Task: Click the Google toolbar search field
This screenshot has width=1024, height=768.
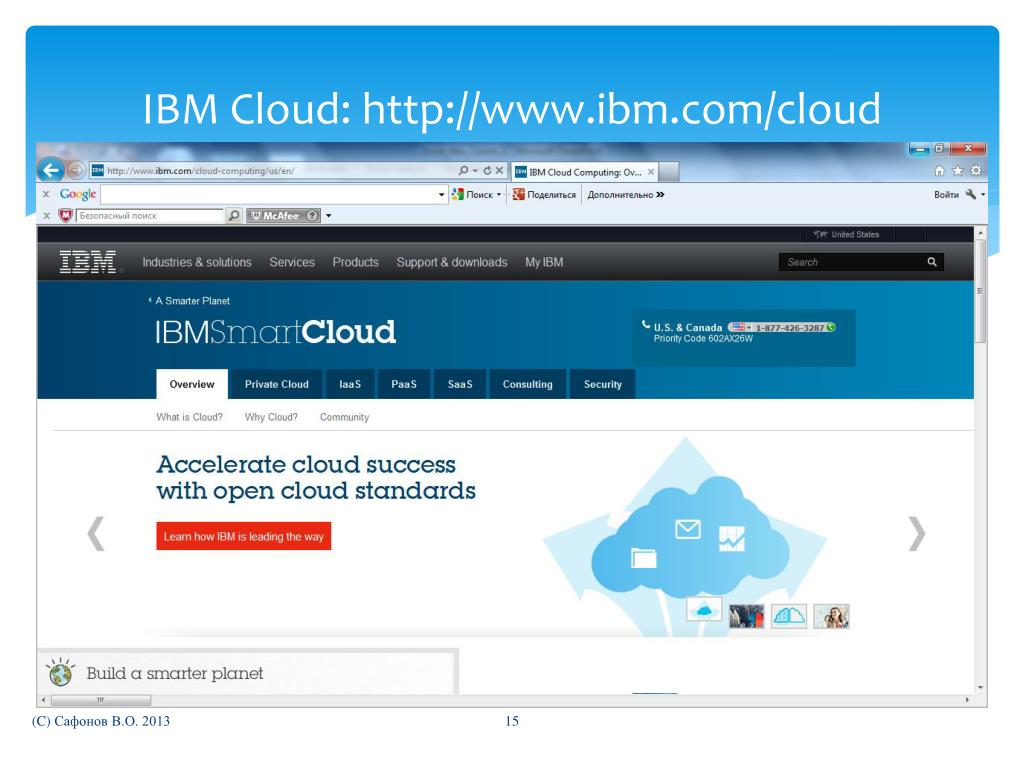Action: 269,195
